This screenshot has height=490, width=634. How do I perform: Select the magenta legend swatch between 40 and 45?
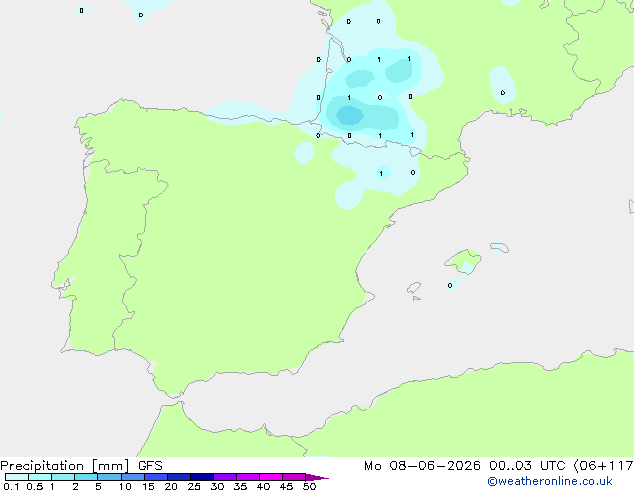[271, 477]
